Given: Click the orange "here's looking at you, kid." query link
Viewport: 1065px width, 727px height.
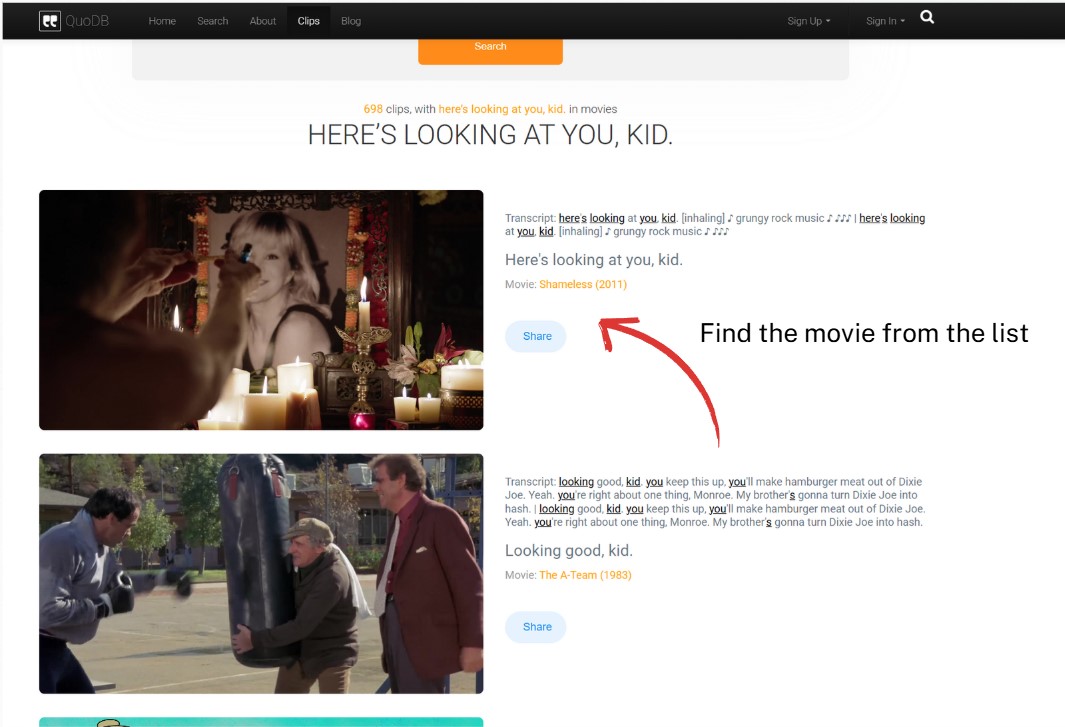Looking at the screenshot, I should pos(502,109).
